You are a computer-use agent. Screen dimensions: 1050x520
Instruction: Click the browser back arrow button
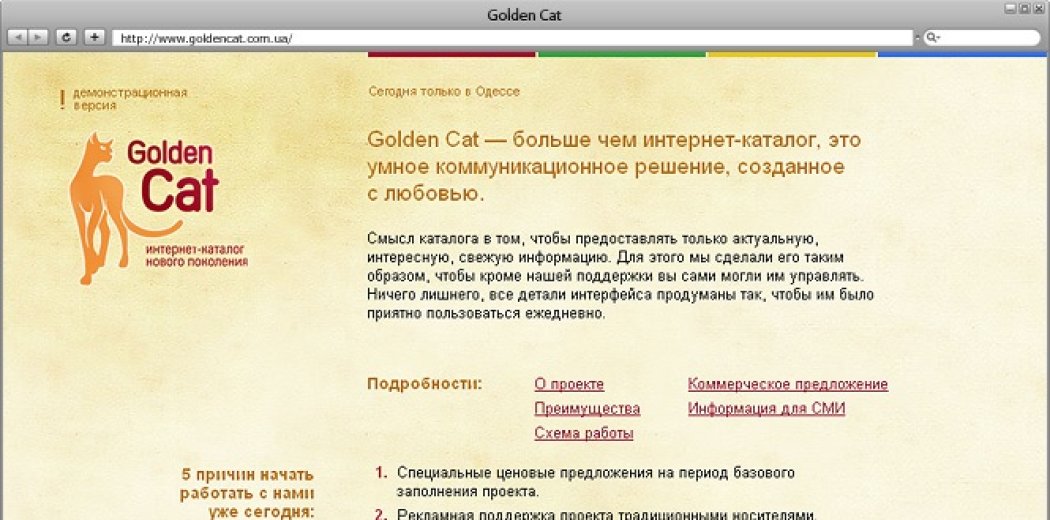pos(18,37)
